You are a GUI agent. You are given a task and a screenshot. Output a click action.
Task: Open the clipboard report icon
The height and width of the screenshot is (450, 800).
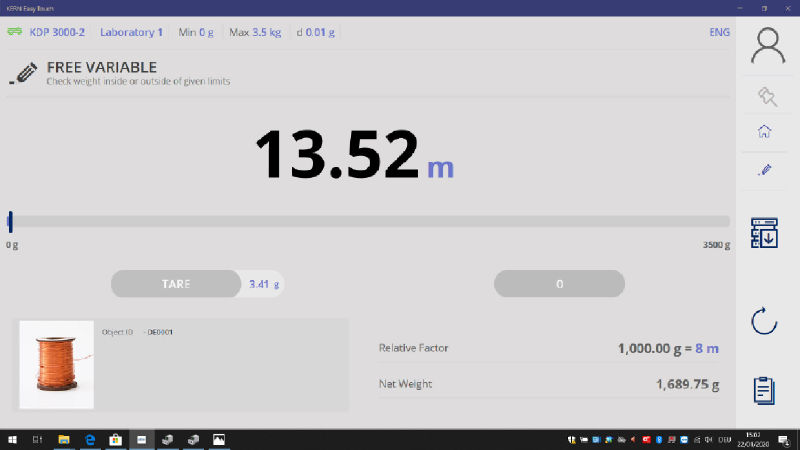764,390
